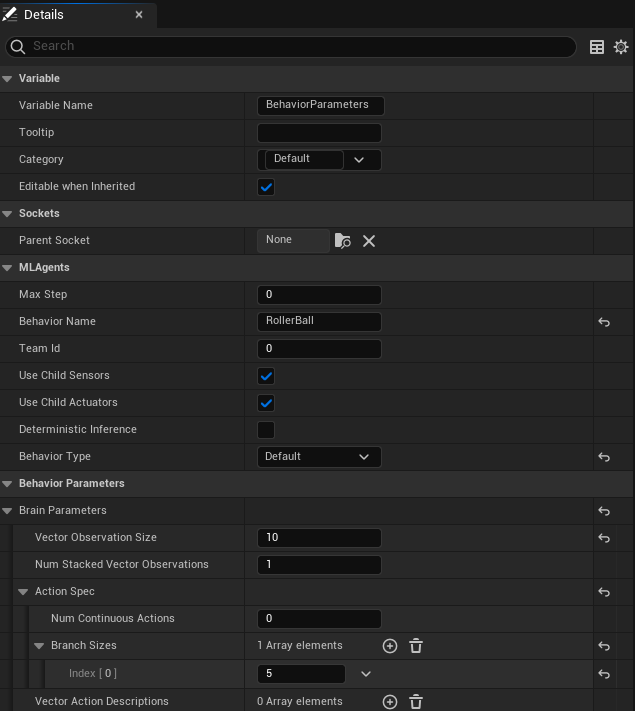Screen dimensions: 635x711
Task: Open the Behavior Type dropdown
Action: point(319,457)
